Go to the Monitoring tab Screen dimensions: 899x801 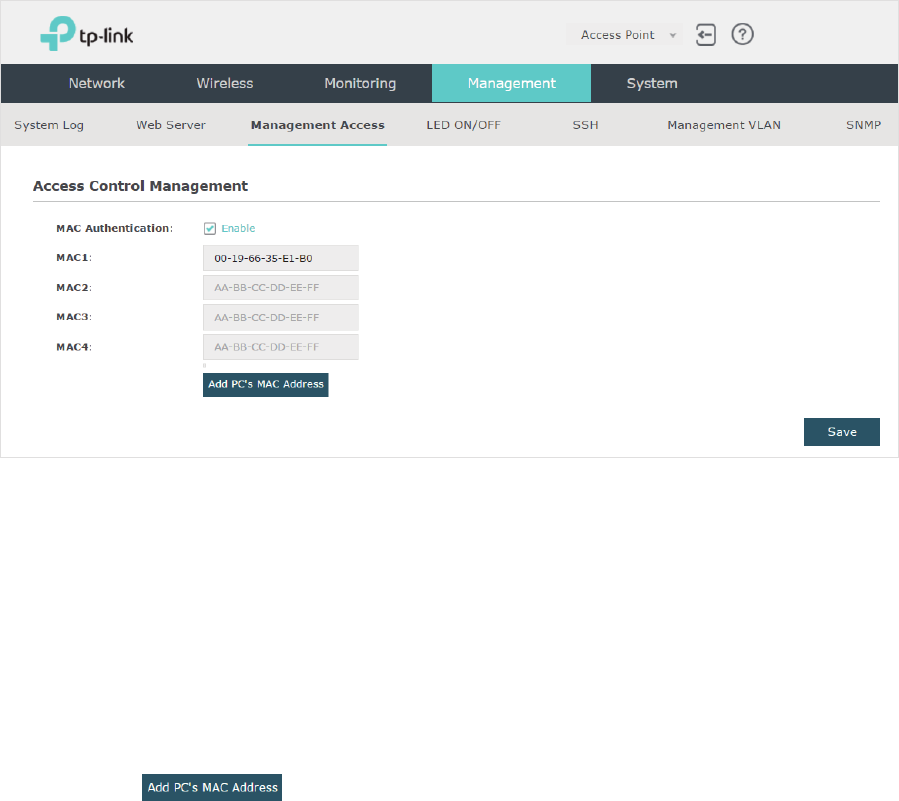point(360,83)
